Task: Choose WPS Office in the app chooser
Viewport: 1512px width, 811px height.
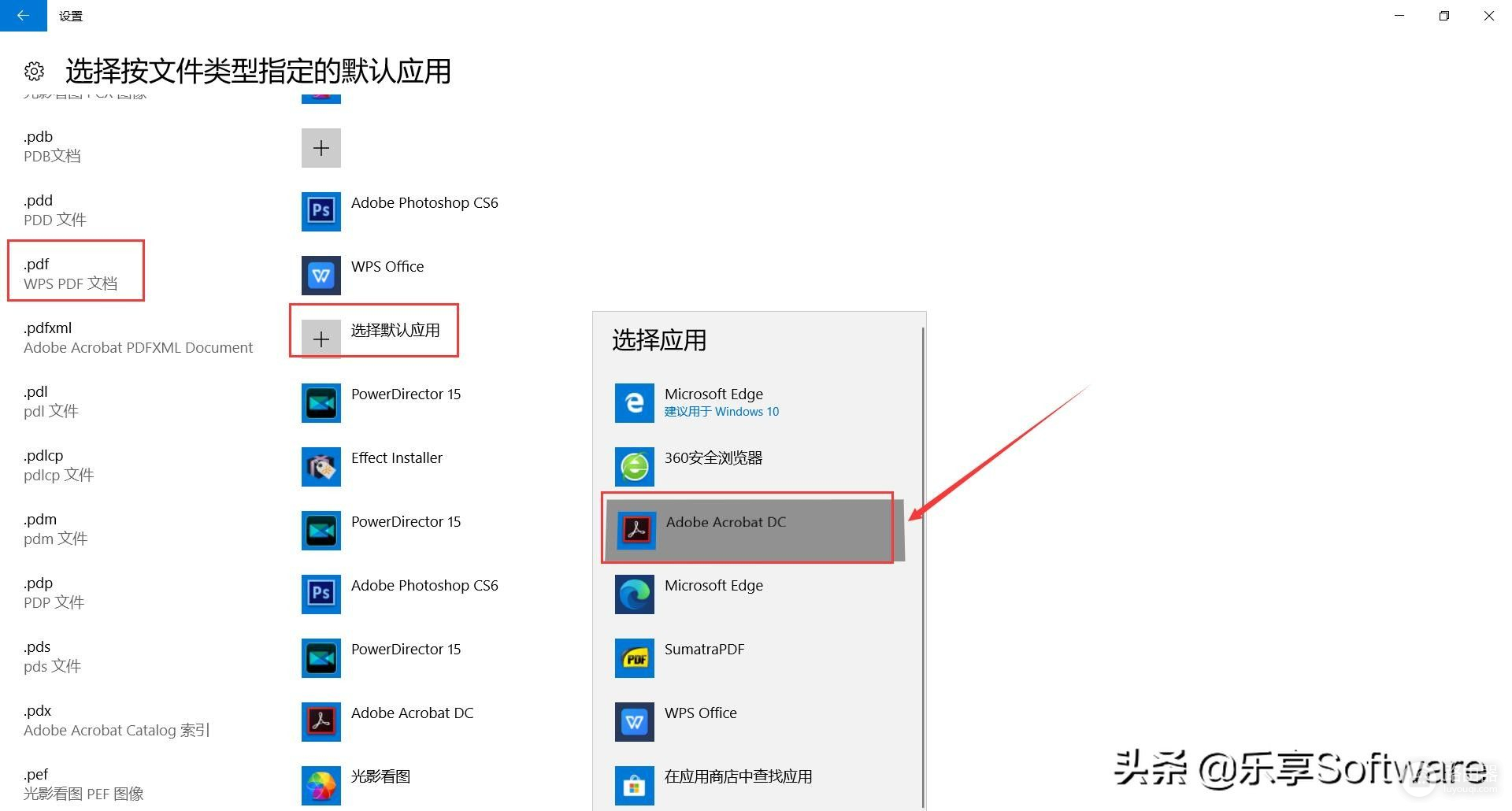Action: pos(756,722)
